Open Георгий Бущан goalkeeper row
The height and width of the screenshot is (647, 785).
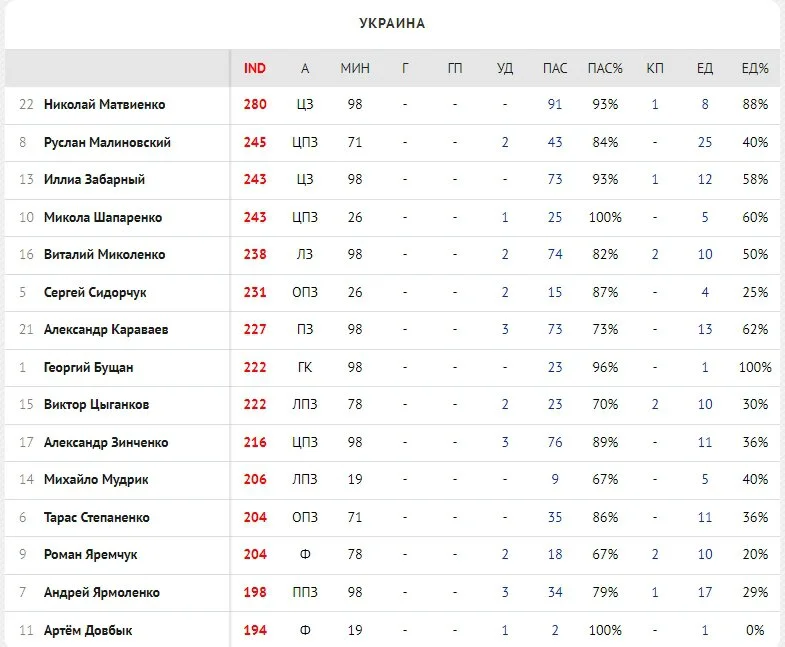click(90, 367)
